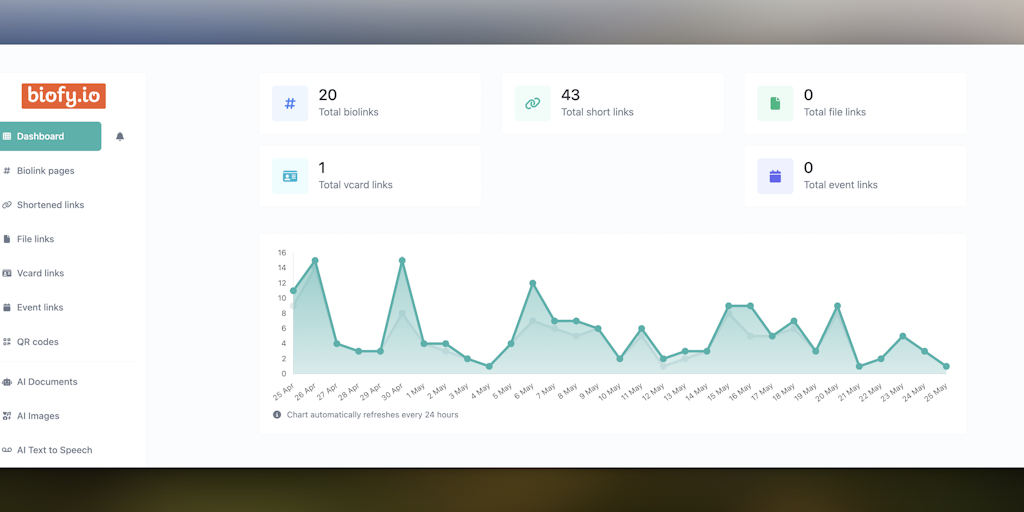Click the biofy.io logo
The width and height of the screenshot is (1024, 512).
(63, 96)
